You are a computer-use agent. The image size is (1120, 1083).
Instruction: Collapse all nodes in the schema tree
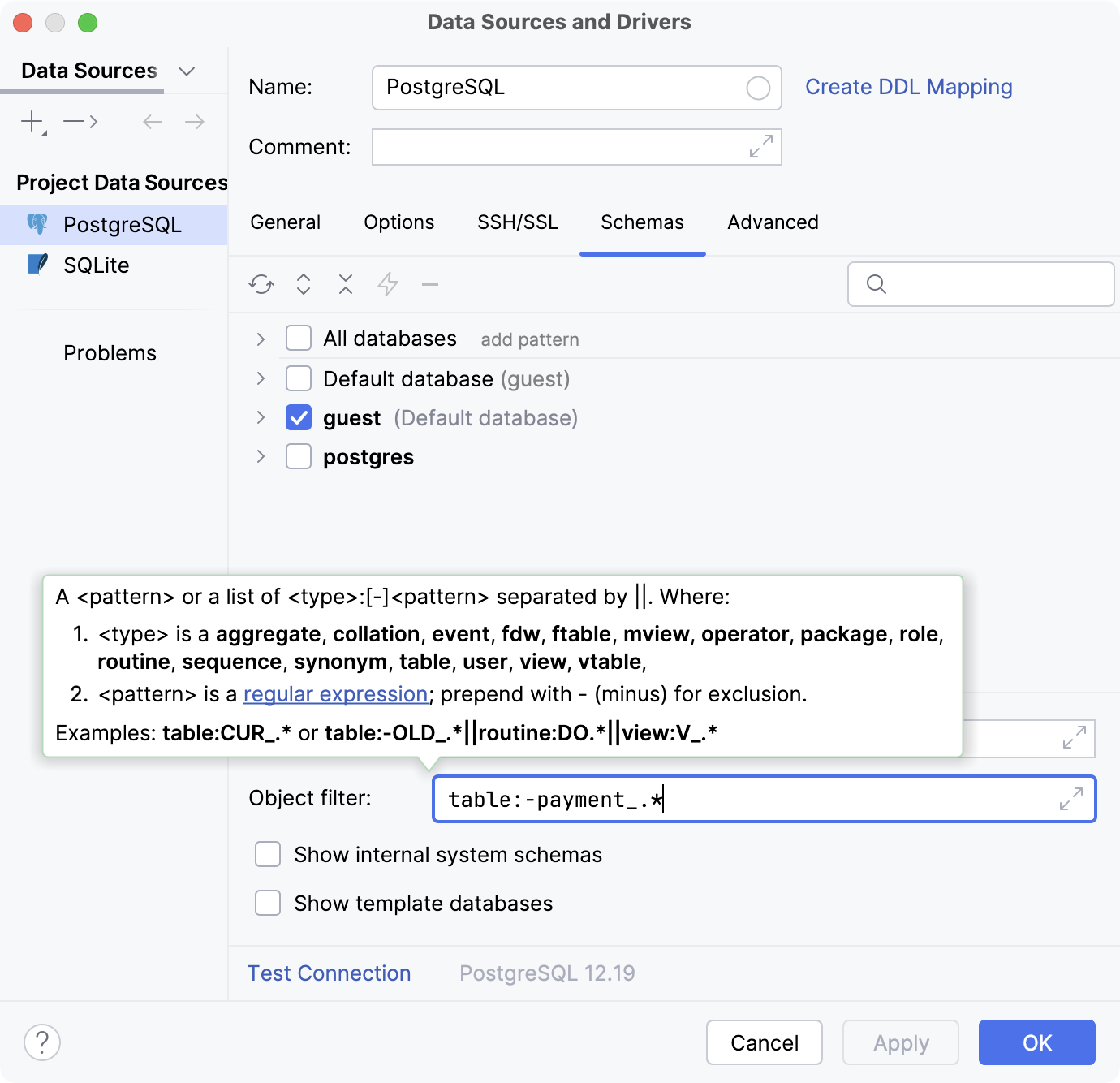tap(345, 284)
